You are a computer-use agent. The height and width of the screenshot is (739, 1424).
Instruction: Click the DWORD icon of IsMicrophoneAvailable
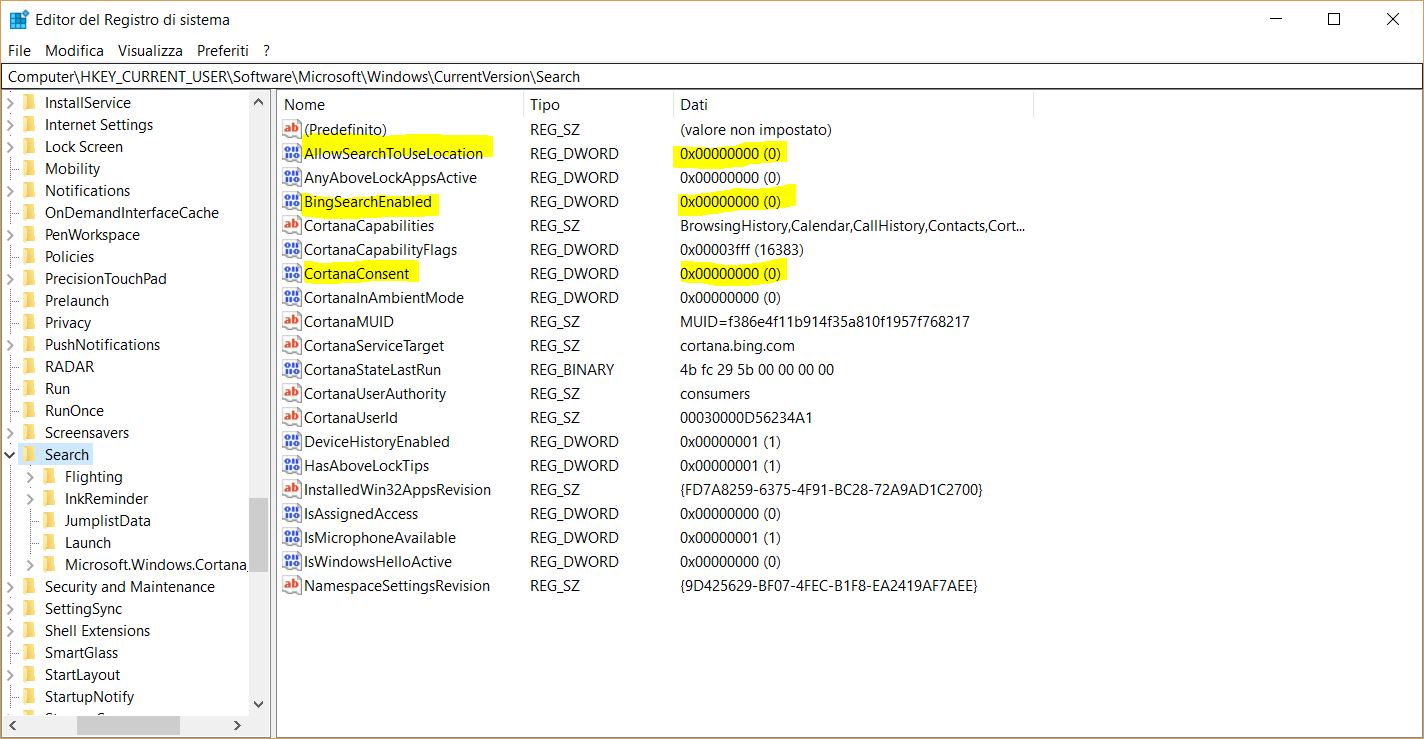(291, 537)
